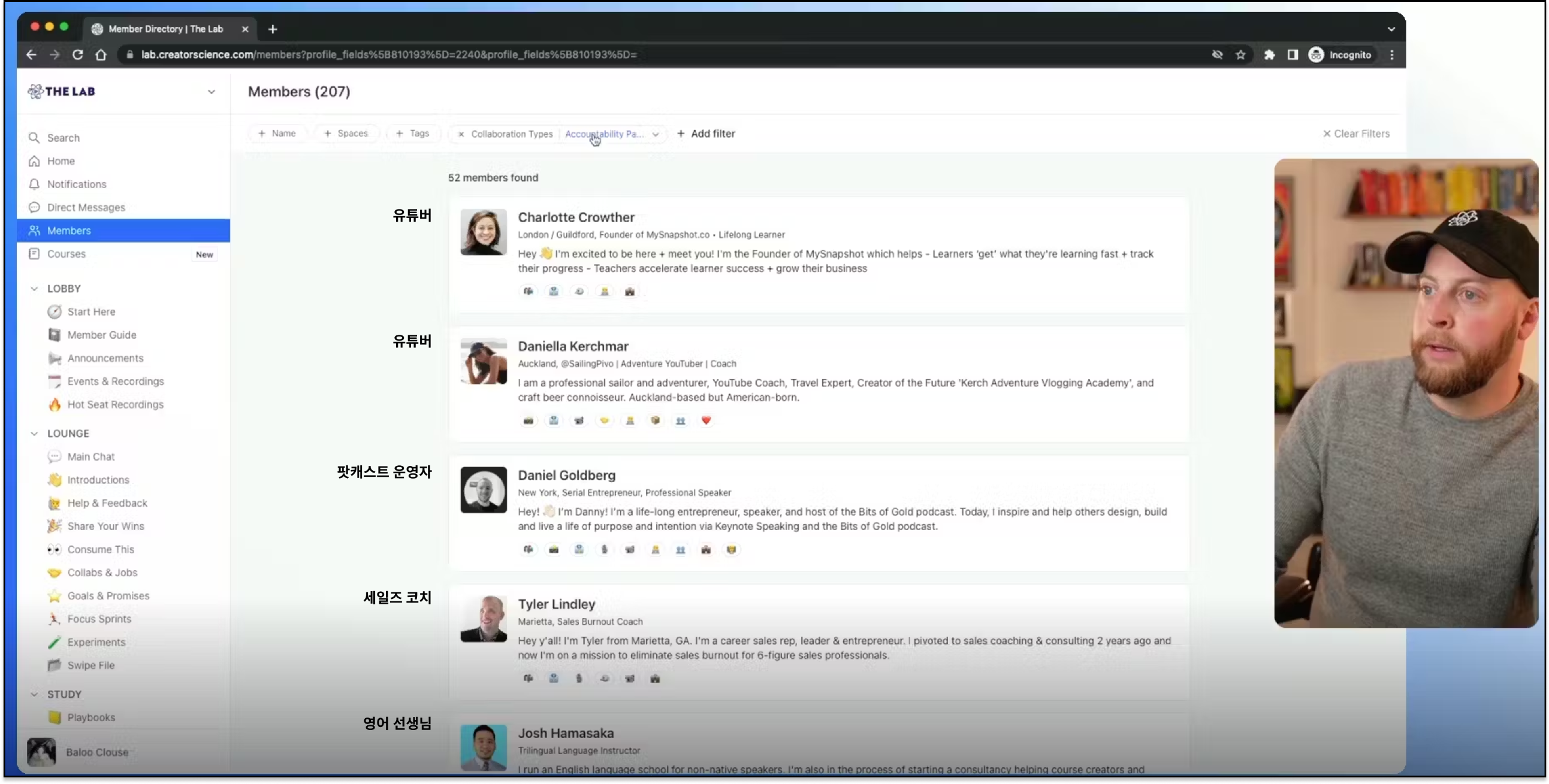This screenshot has height=784, width=1549.
Task: Click the Direct Messages icon in sidebar
Action: (x=34, y=207)
